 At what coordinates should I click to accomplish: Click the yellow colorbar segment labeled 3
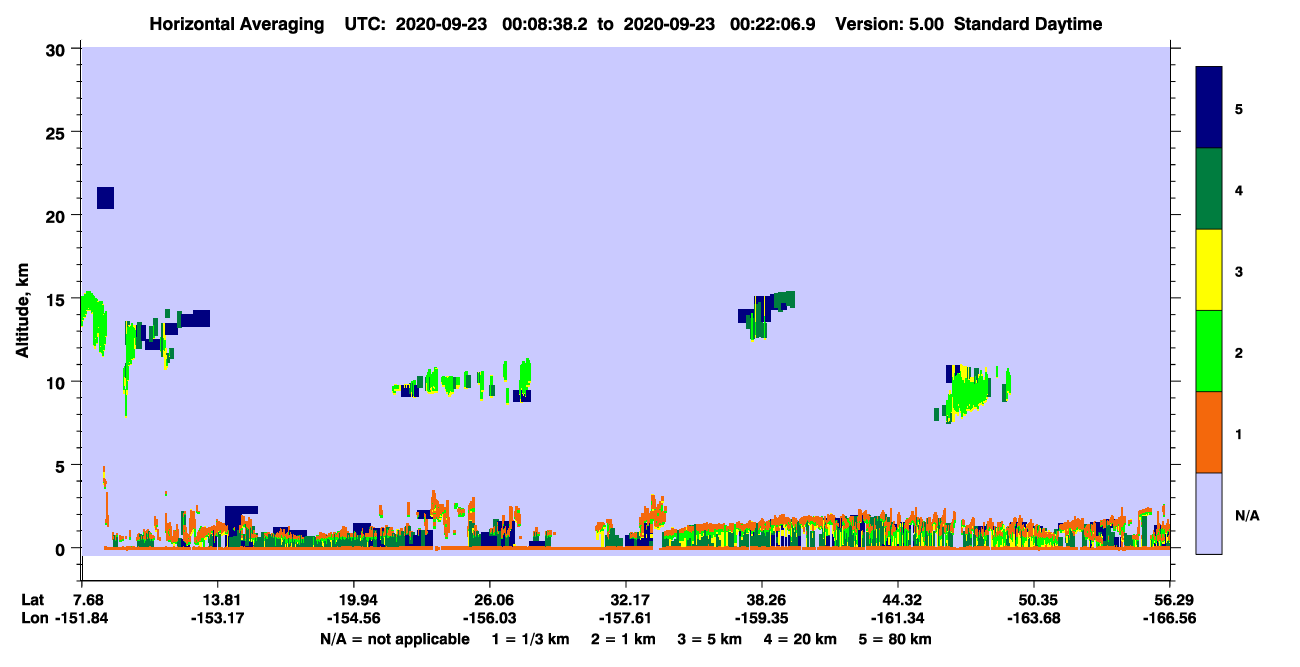pos(1209,270)
